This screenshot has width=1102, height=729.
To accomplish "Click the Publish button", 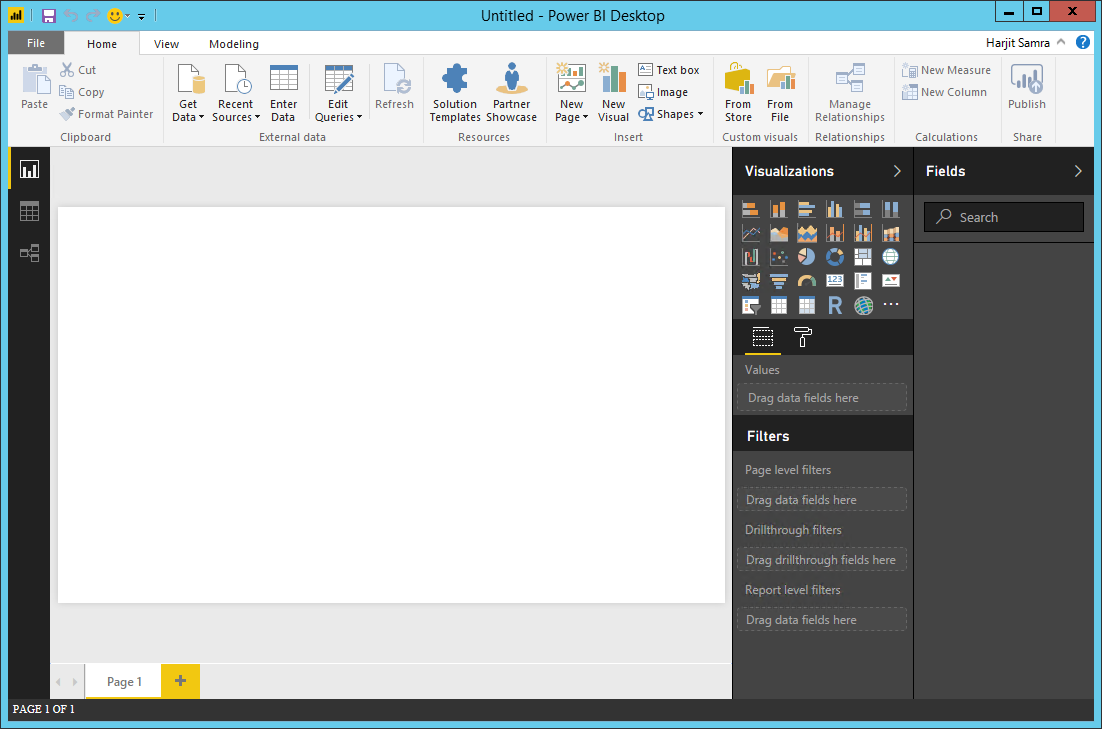I will [x=1027, y=92].
